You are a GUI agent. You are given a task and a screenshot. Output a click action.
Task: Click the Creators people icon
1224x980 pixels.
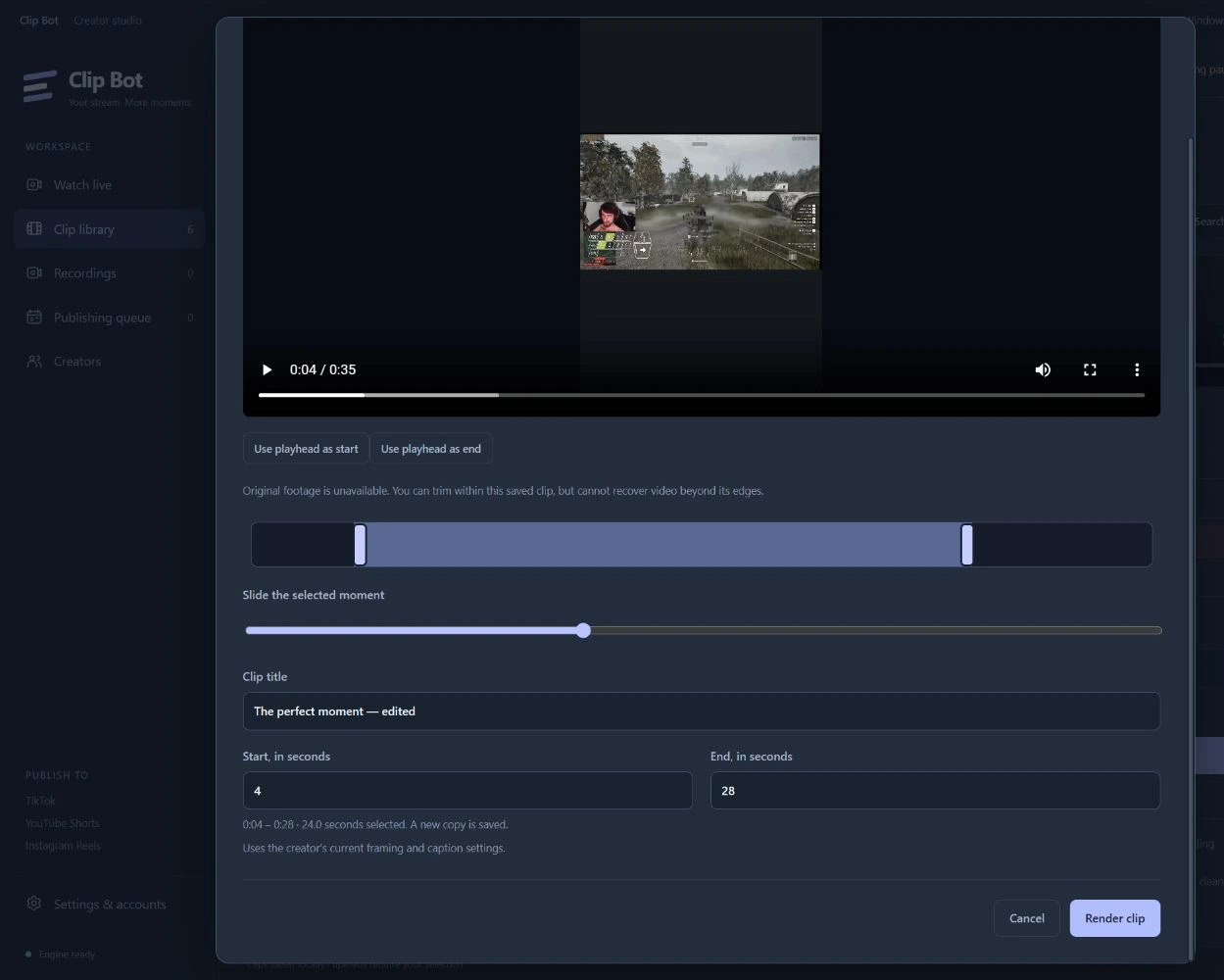coord(34,361)
